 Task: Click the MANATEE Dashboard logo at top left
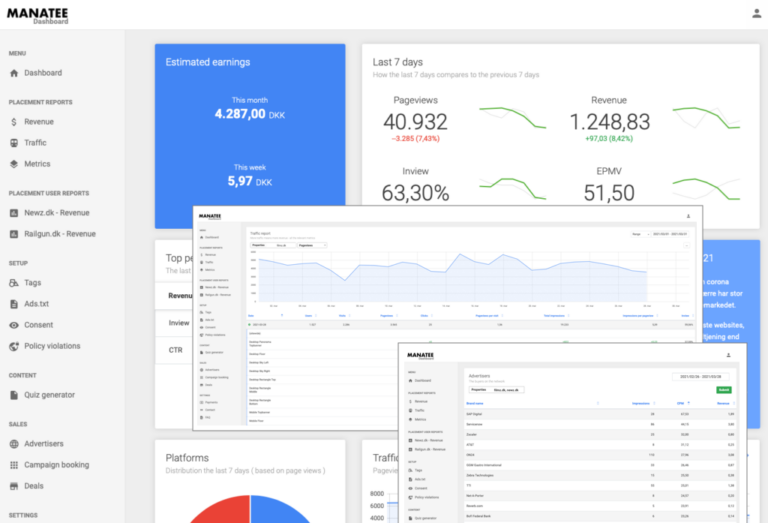coord(39,15)
